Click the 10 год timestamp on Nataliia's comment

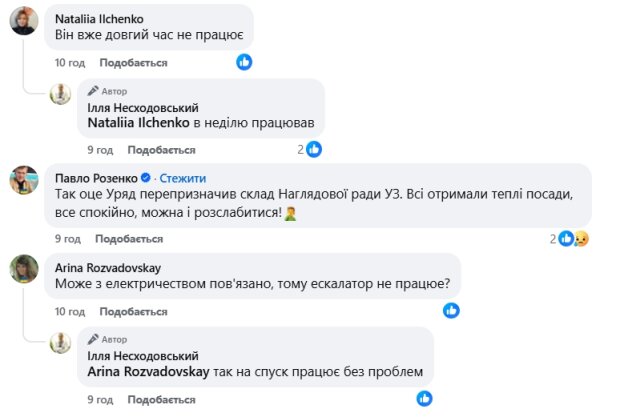click(x=69, y=62)
